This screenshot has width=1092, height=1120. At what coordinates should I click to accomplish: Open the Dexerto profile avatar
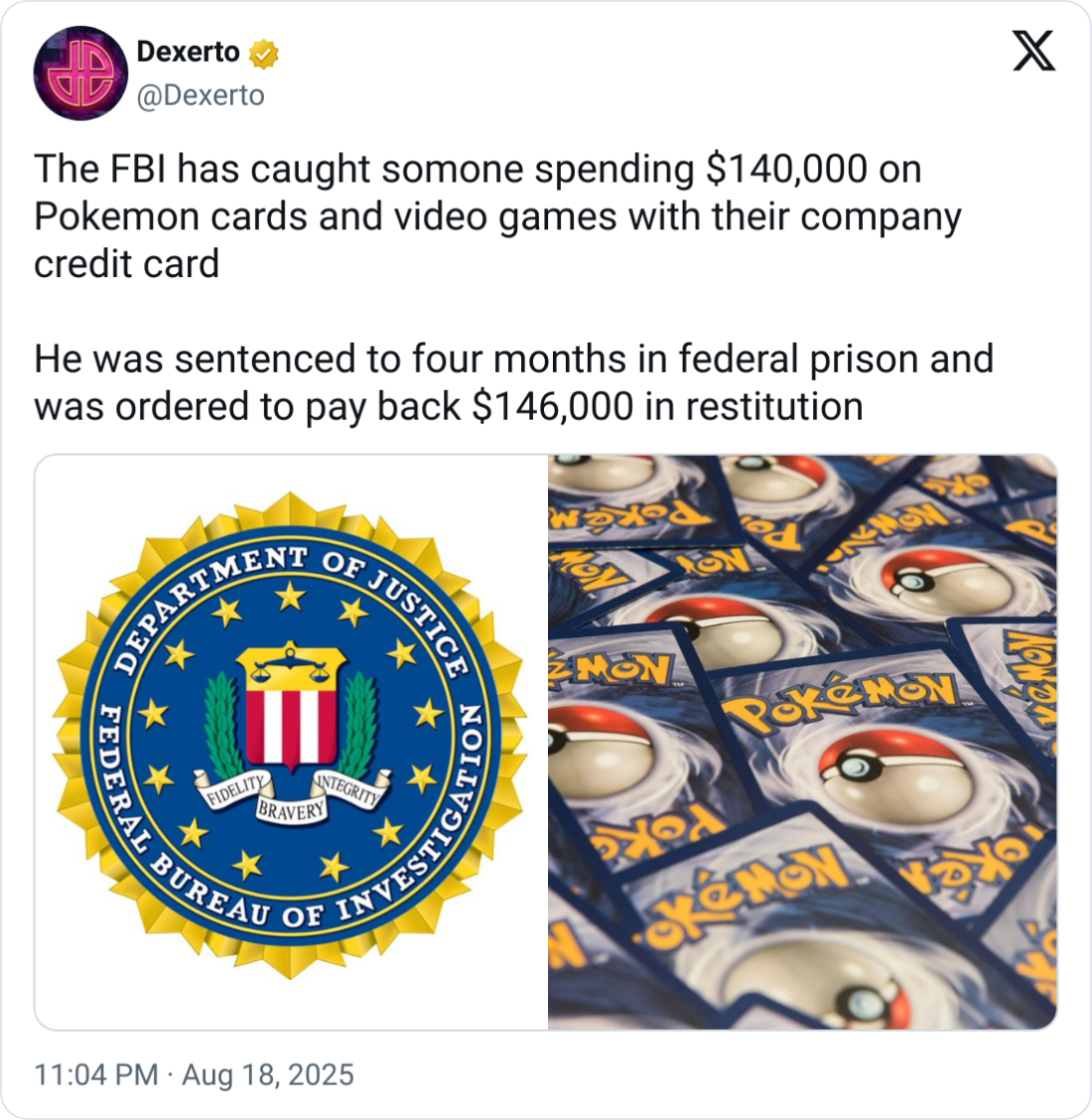coord(80,72)
